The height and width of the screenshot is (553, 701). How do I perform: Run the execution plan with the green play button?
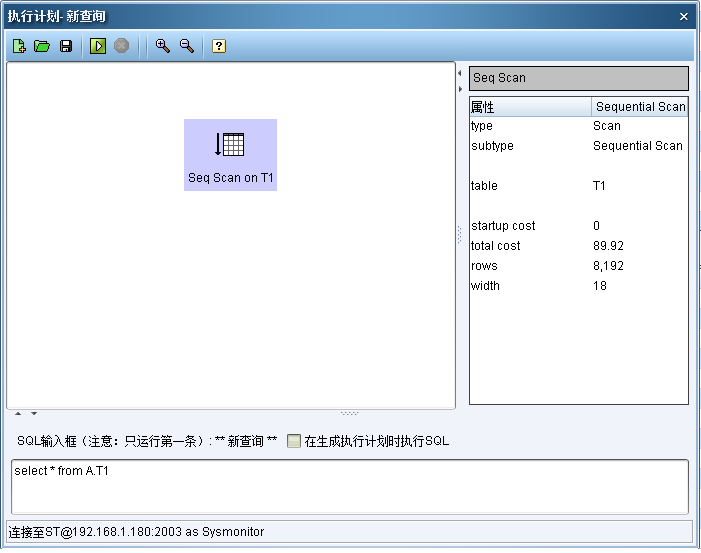tap(98, 46)
